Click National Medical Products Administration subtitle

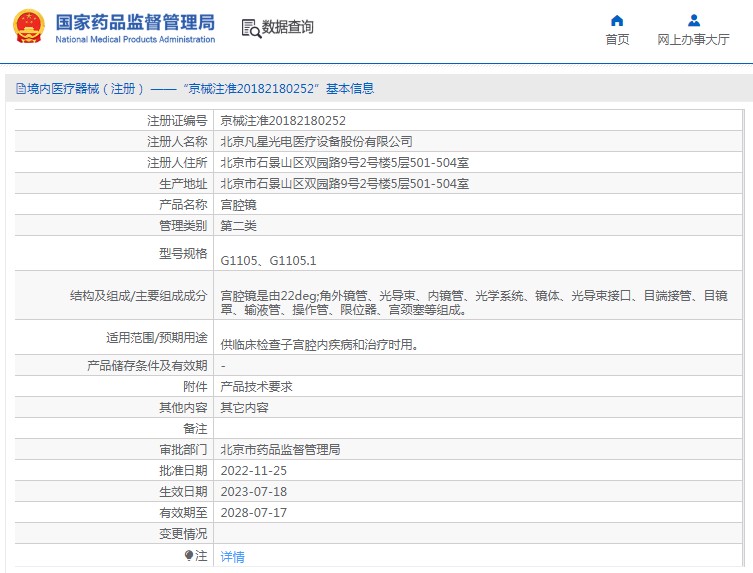tap(135, 39)
